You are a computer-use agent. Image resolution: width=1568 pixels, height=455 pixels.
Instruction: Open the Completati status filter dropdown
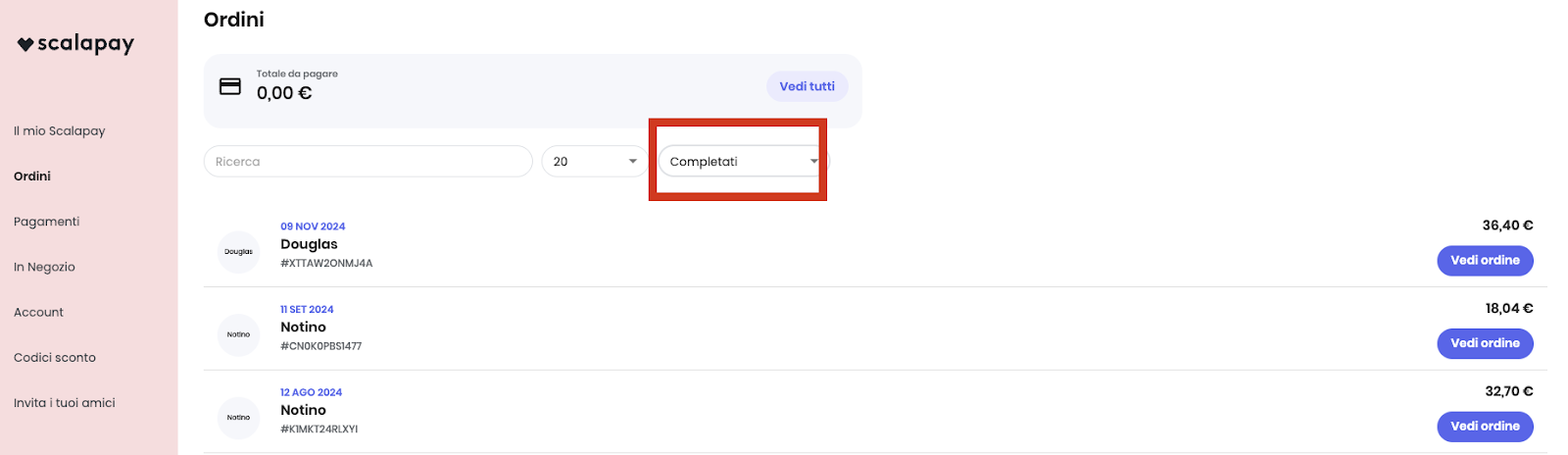tap(744, 162)
